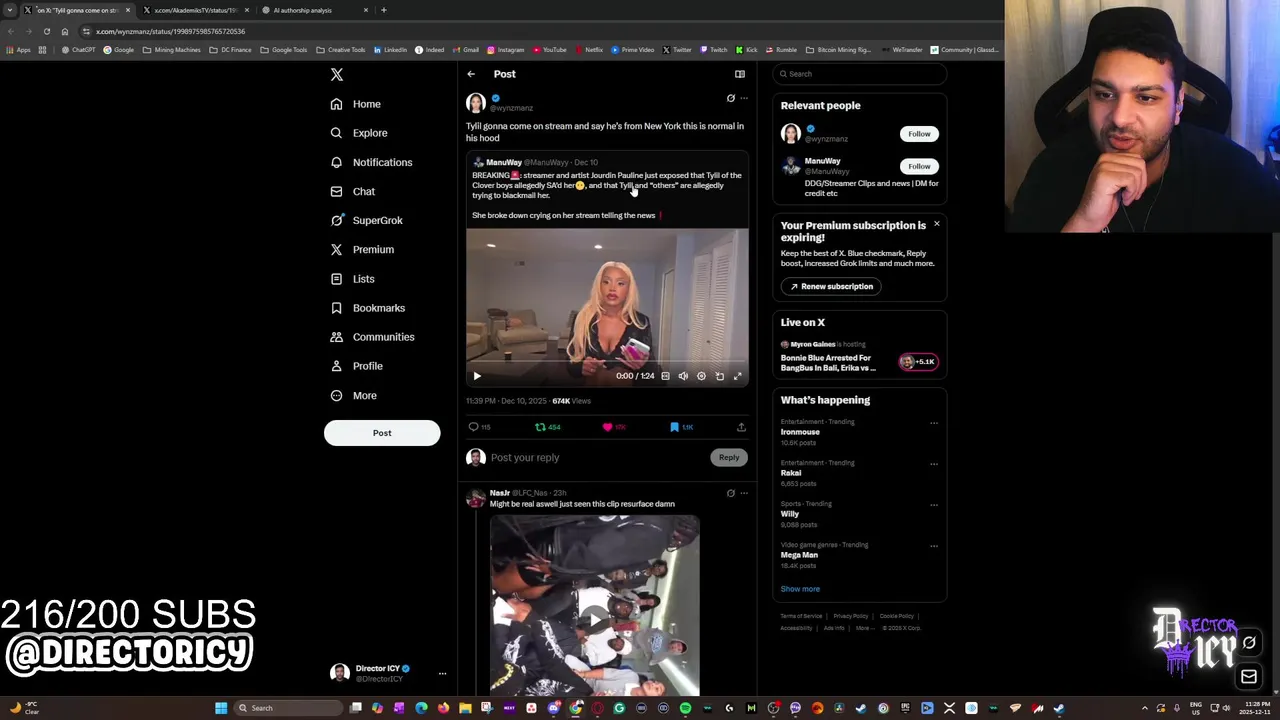
Task: Click the video progress bar
Action: (x=607, y=362)
